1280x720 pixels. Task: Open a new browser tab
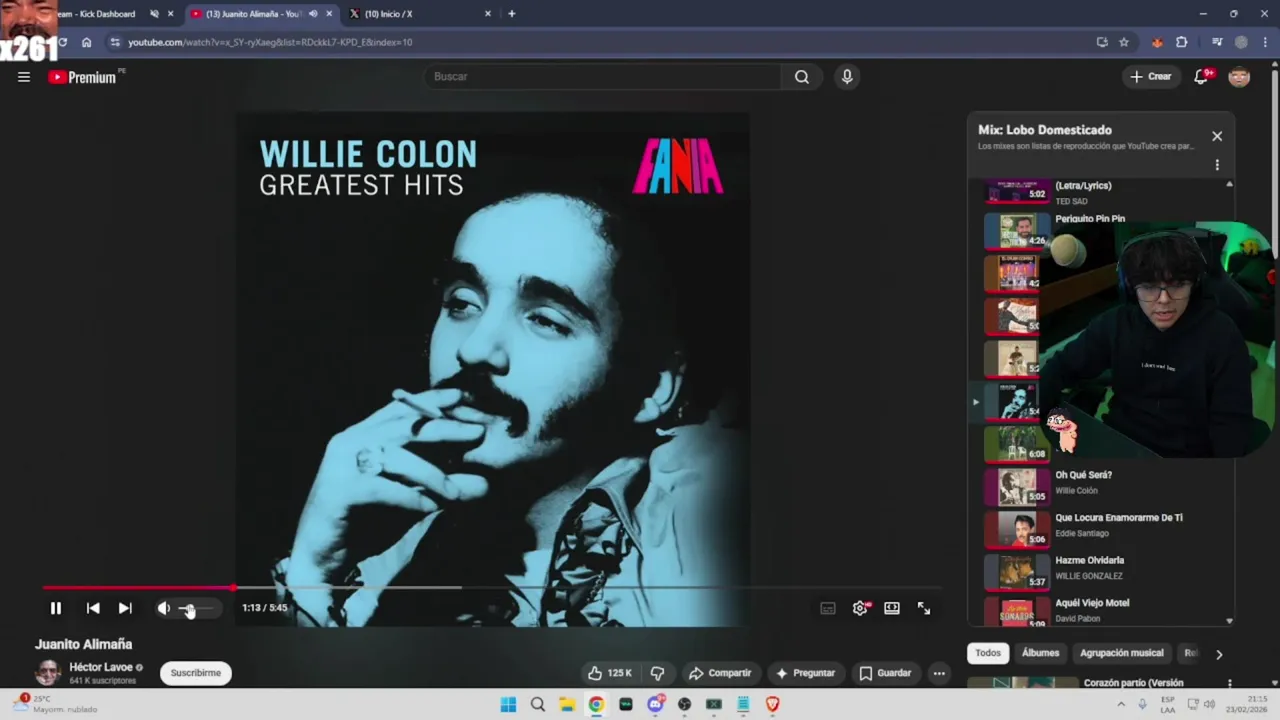point(512,14)
